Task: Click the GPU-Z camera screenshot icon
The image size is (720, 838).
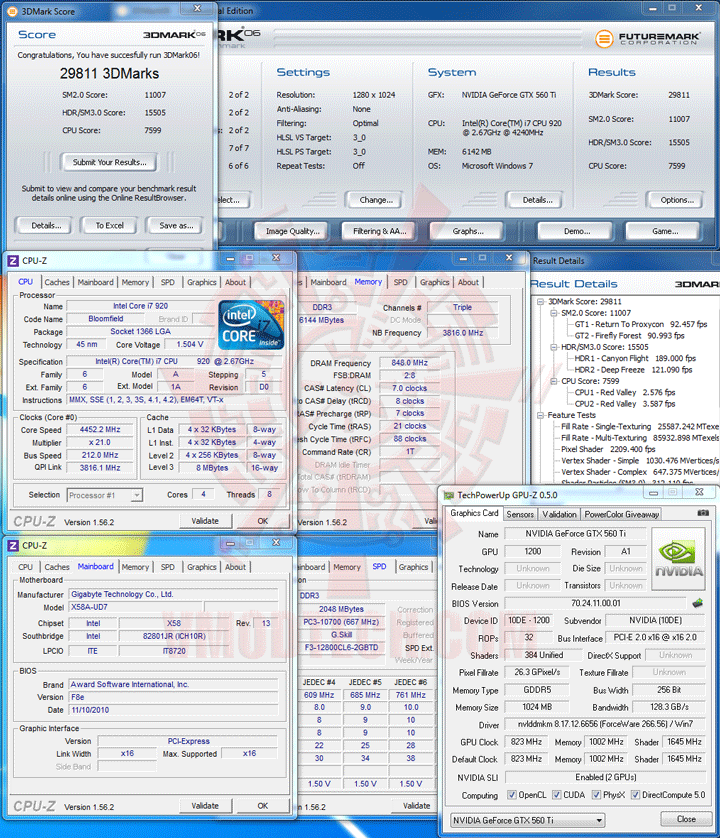Action: 703,513
